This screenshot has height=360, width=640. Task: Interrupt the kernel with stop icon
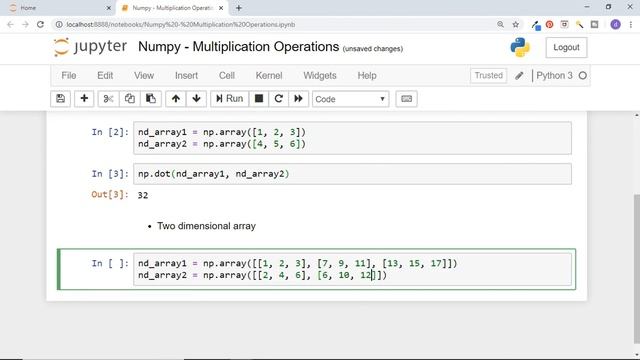259,99
